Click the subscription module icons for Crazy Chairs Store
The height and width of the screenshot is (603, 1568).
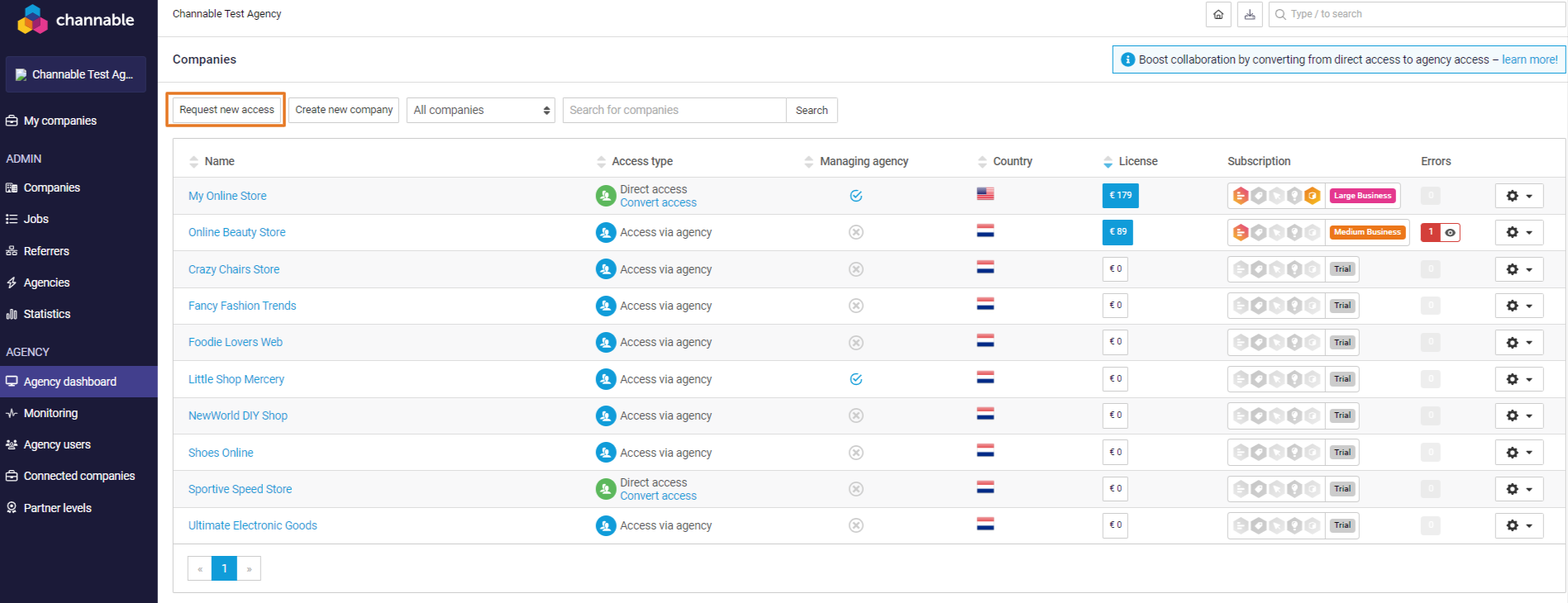[1275, 269]
